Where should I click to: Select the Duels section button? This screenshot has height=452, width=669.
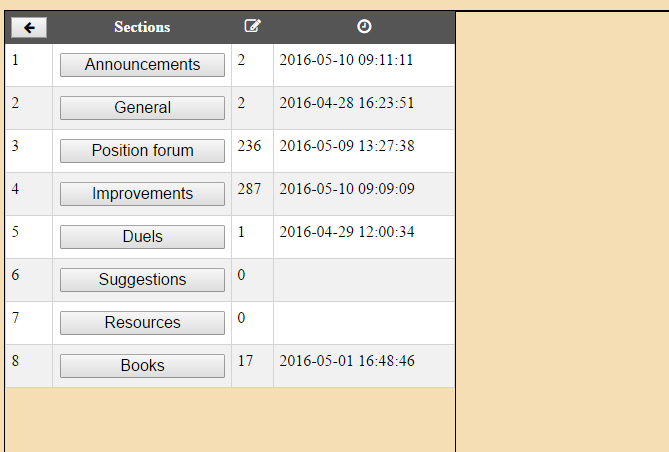143,237
